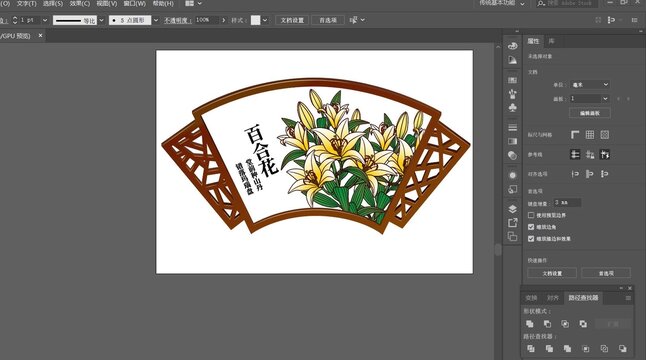Image resolution: width=646 pixels, height=360 pixels.
Task: Toggle the show rulers icon
Action: 575,135
